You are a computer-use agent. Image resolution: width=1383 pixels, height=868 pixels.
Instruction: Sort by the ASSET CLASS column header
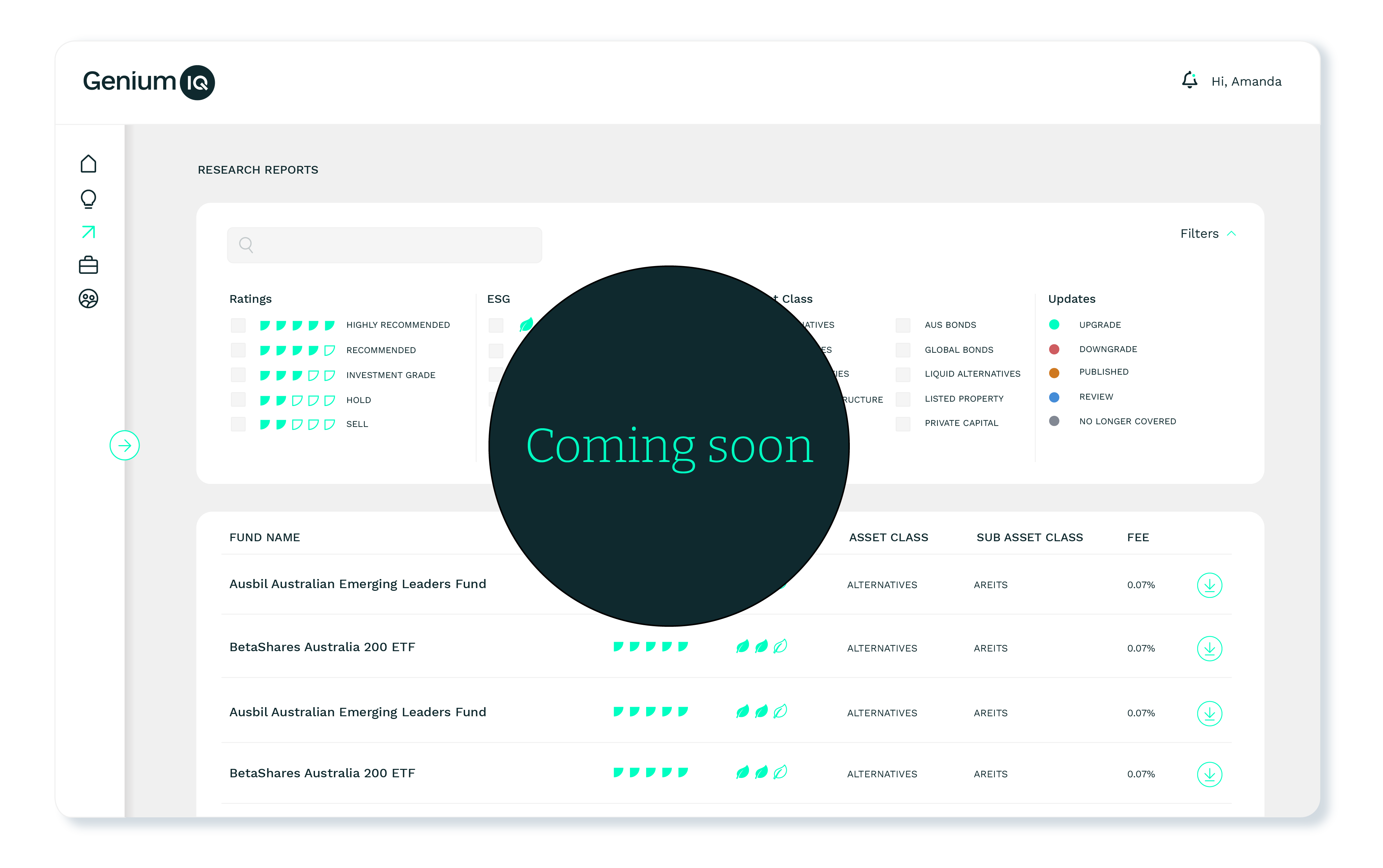889,537
